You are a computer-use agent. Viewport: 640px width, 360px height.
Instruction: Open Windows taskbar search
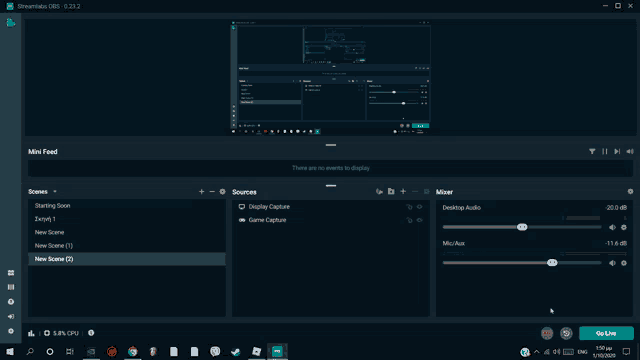pyautogui.click(x=30, y=351)
